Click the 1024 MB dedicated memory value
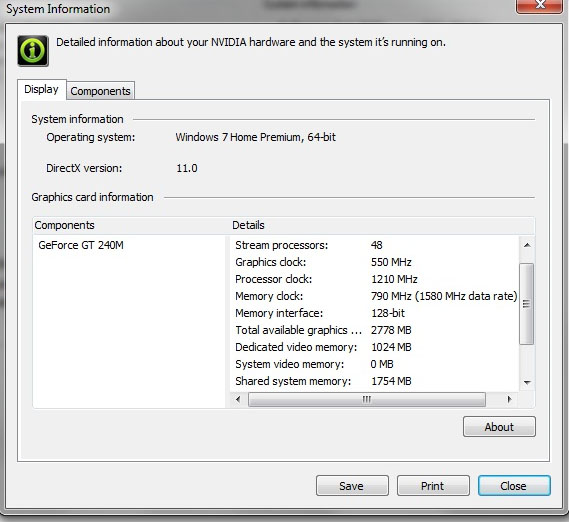 point(391,347)
